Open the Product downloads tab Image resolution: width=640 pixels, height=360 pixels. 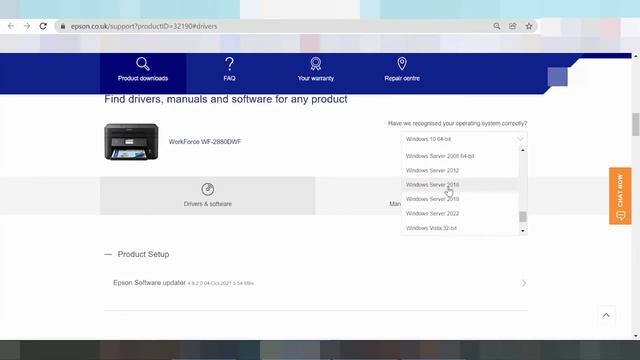[143, 73]
